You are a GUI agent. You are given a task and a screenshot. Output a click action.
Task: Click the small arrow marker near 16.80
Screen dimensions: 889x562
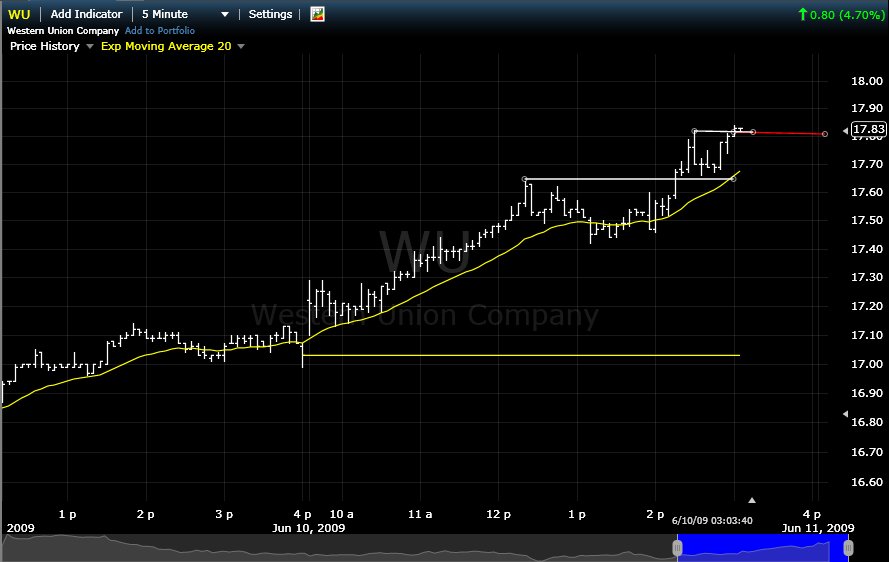click(x=845, y=414)
